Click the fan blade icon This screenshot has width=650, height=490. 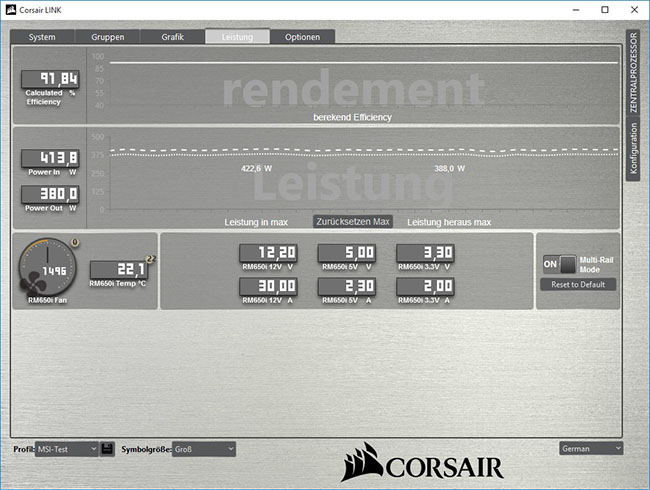33,285
